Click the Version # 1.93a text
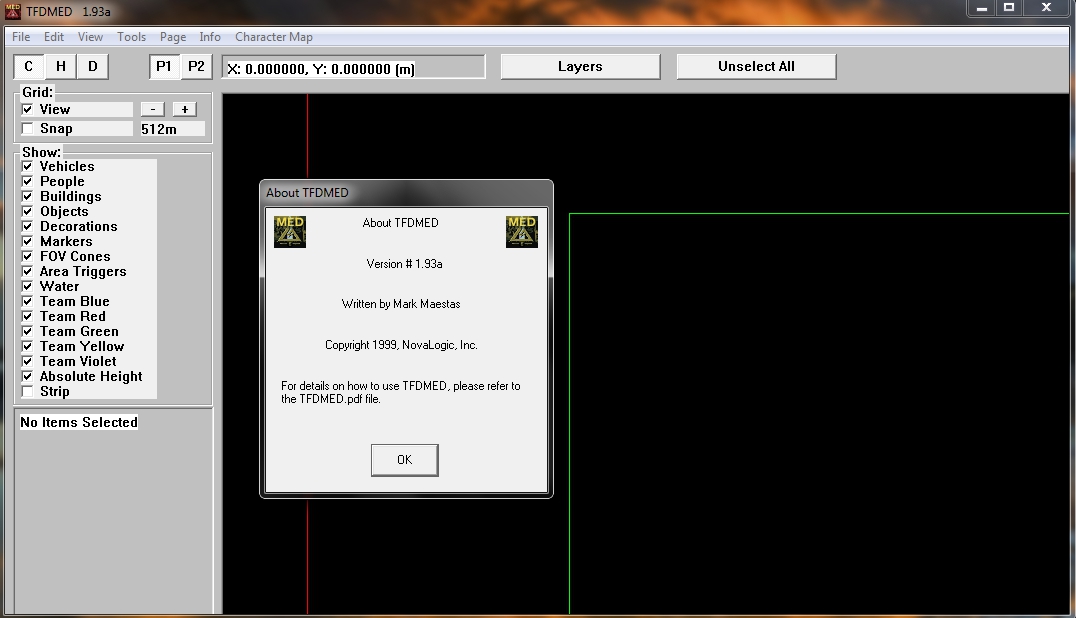Image resolution: width=1076 pixels, height=618 pixels. coord(404,264)
